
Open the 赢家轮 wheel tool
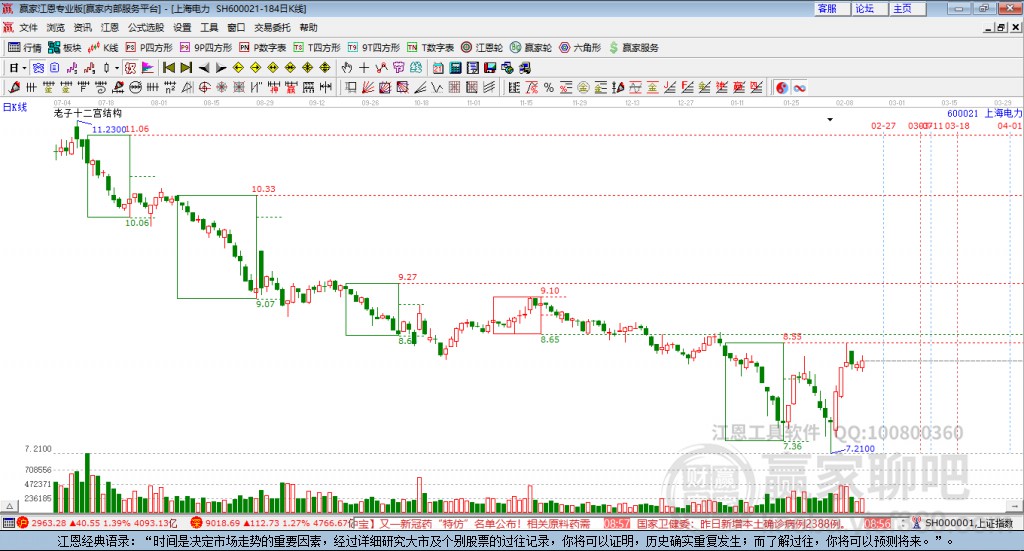tap(531, 48)
